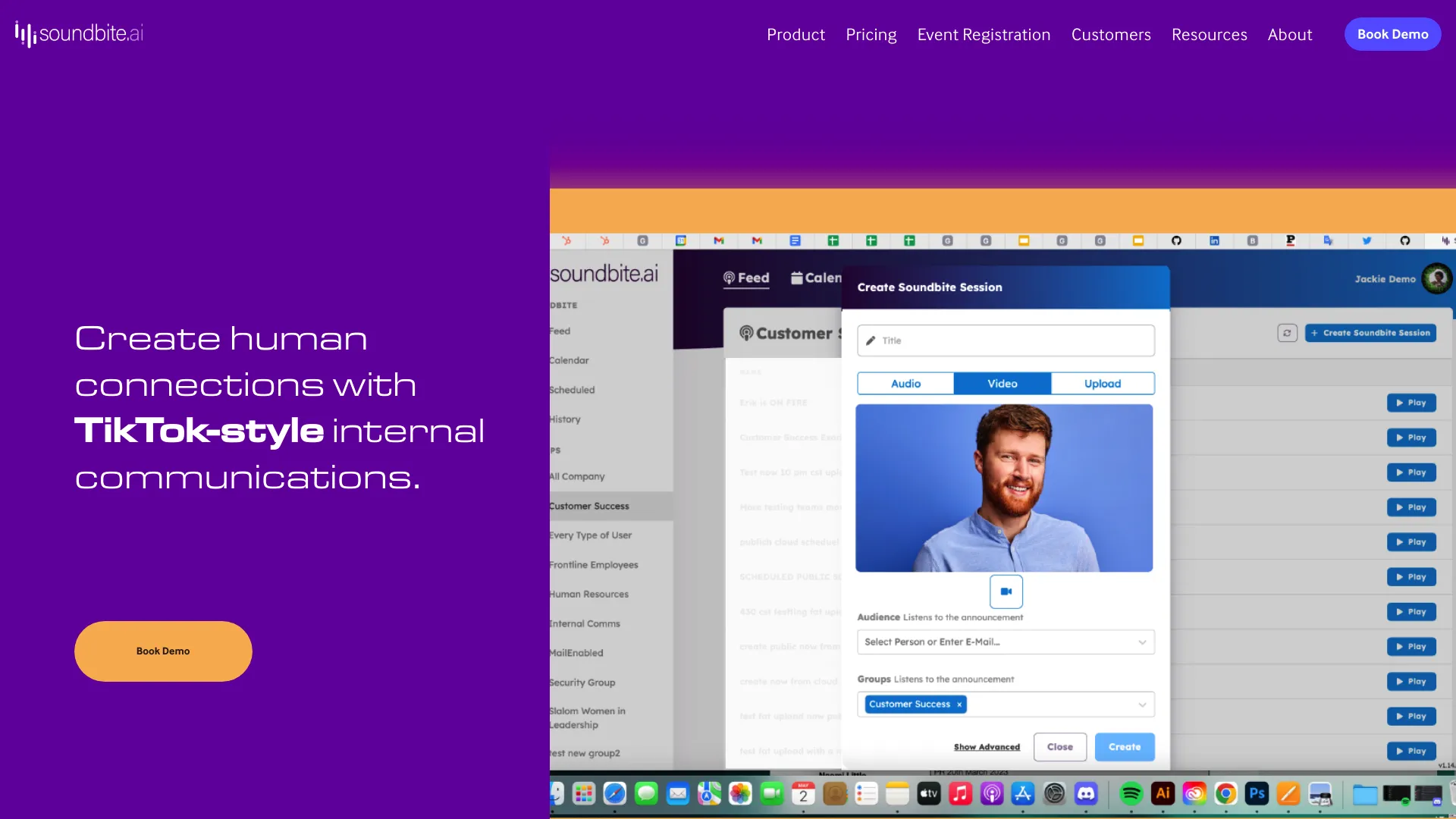1456x819 pixels.
Task: Switch to the Feed tab in the app header
Action: coord(746,278)
